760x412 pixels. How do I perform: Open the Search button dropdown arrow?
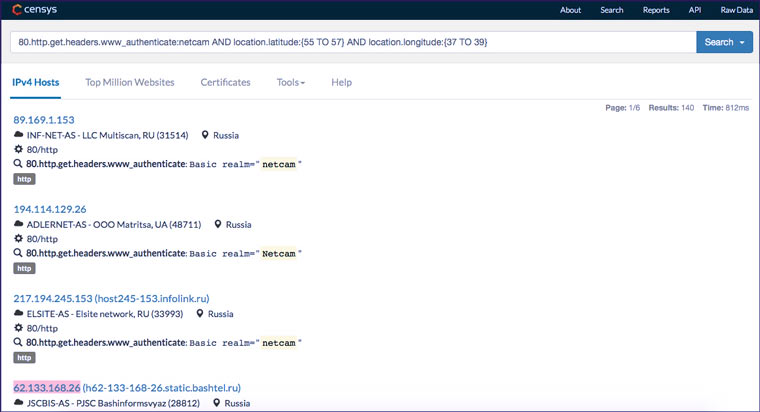click(x=742, y=42)
